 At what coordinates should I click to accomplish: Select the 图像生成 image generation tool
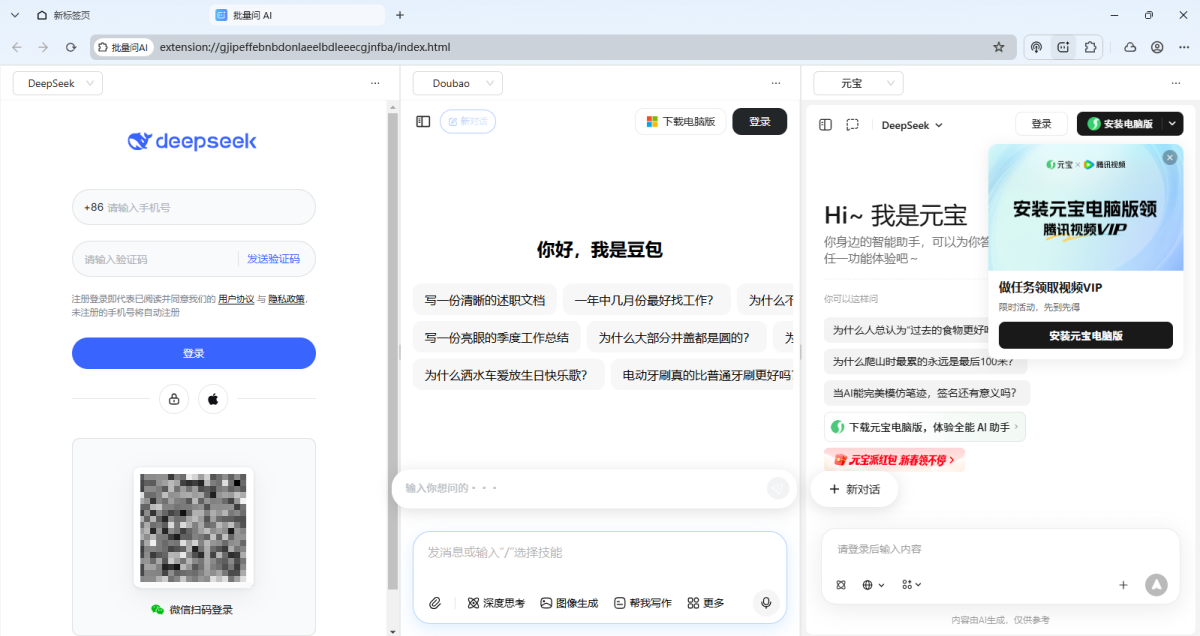[x=569, y=602]
